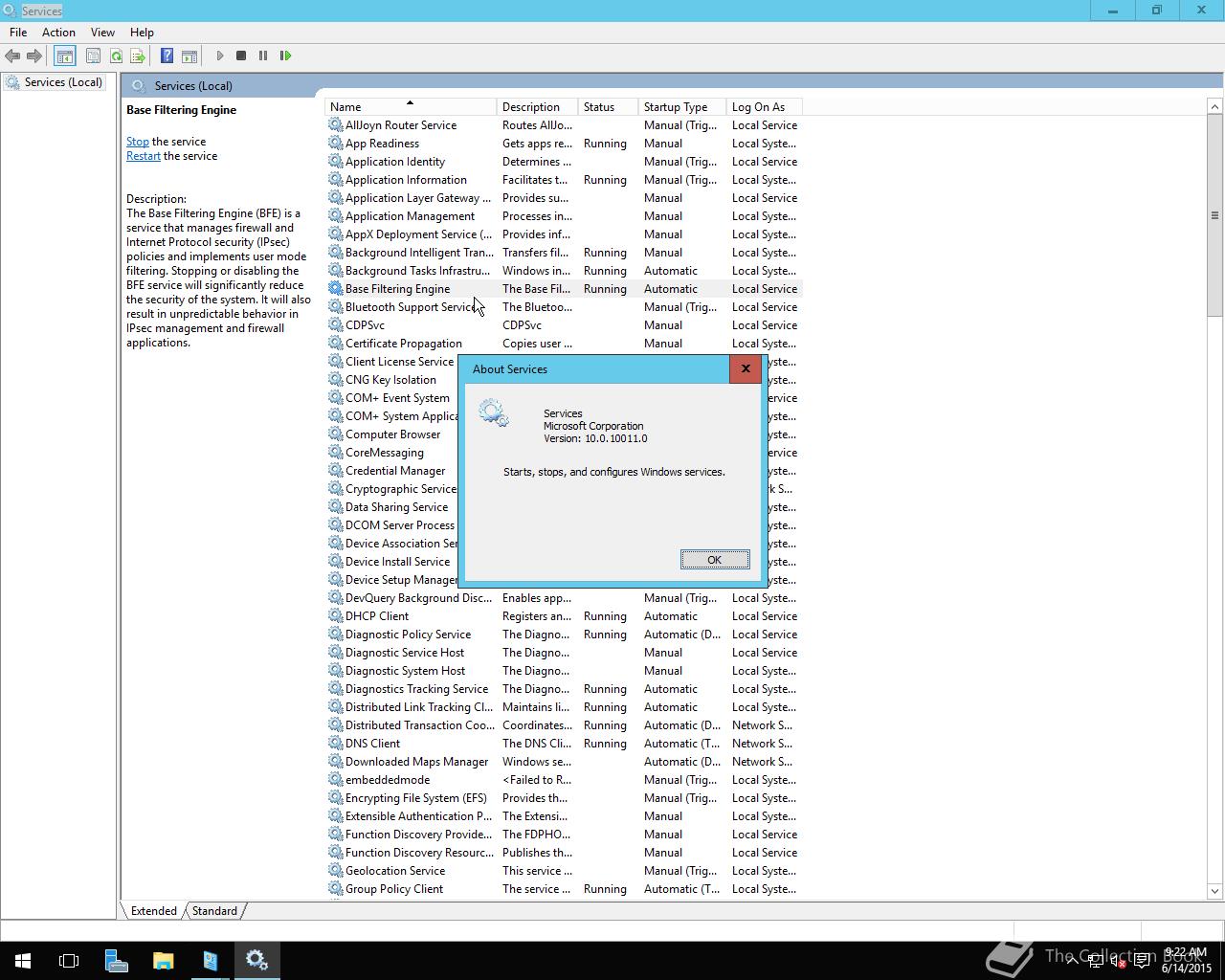Click the vertical scrollbar thumb

point(1215,215)
